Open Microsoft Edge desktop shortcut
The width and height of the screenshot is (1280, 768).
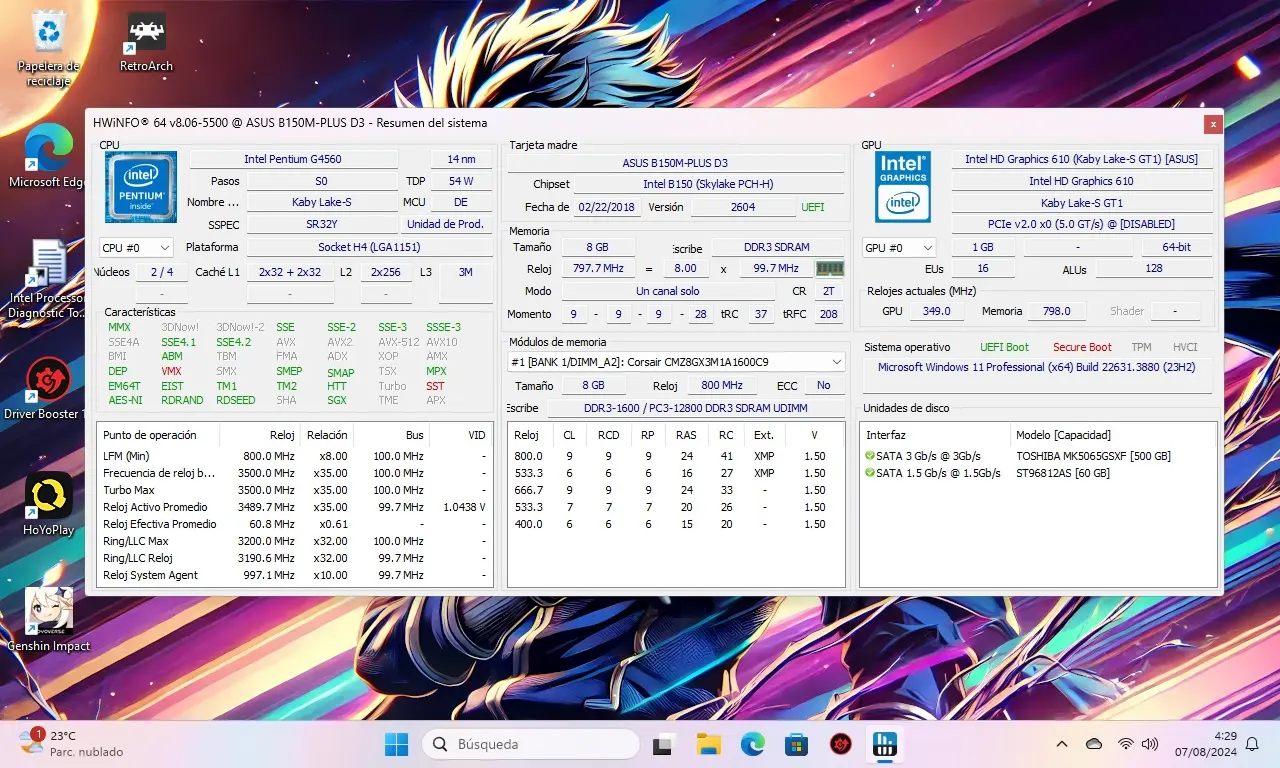(x=48, y=157)
